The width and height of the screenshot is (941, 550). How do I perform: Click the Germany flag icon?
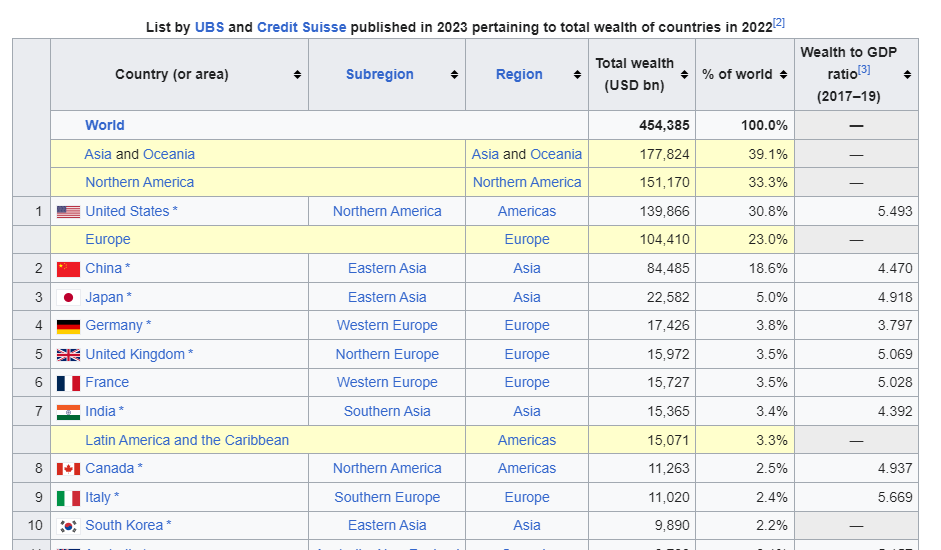coord(68,326)
